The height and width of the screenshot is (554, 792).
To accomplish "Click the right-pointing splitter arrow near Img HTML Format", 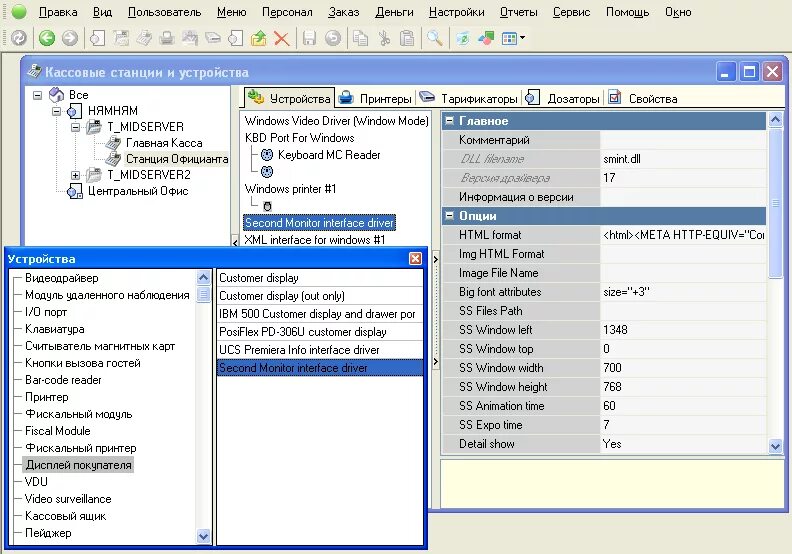I will click(x=436, y=259).
